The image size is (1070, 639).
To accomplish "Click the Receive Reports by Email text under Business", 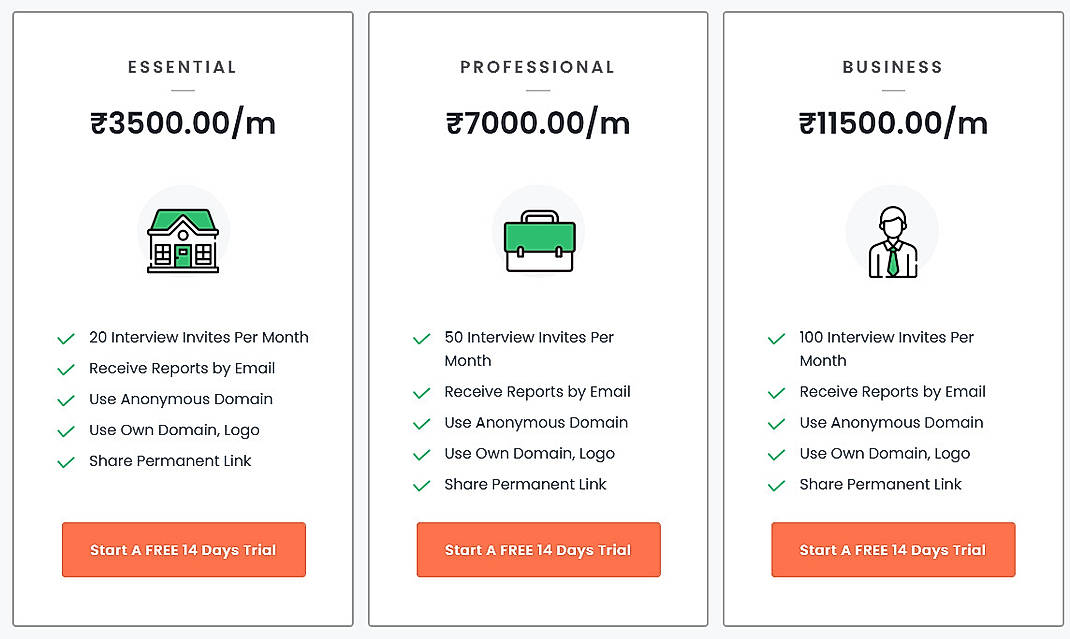I will pos(892,391).
